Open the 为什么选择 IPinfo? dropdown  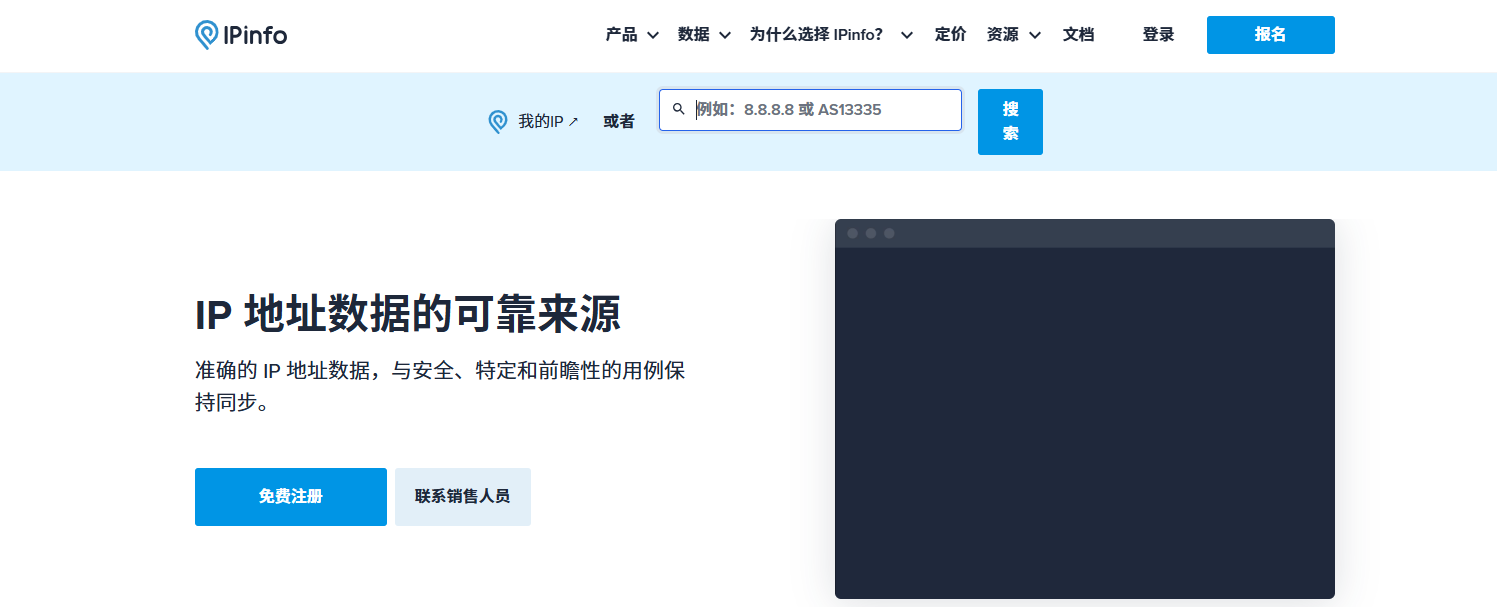pos(817,35)
